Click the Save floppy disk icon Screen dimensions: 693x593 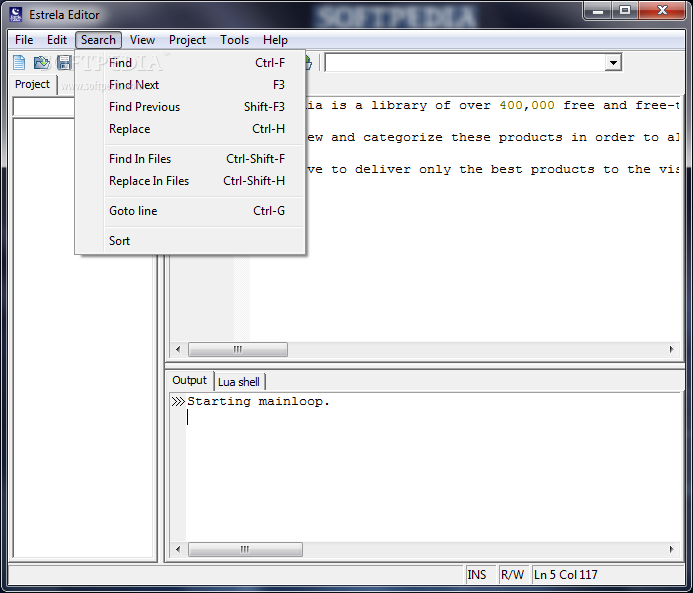click(x=64, y=62)
